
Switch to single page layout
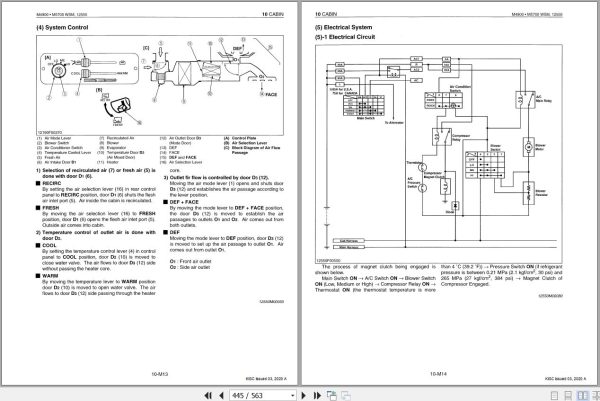tap(554, 396)
